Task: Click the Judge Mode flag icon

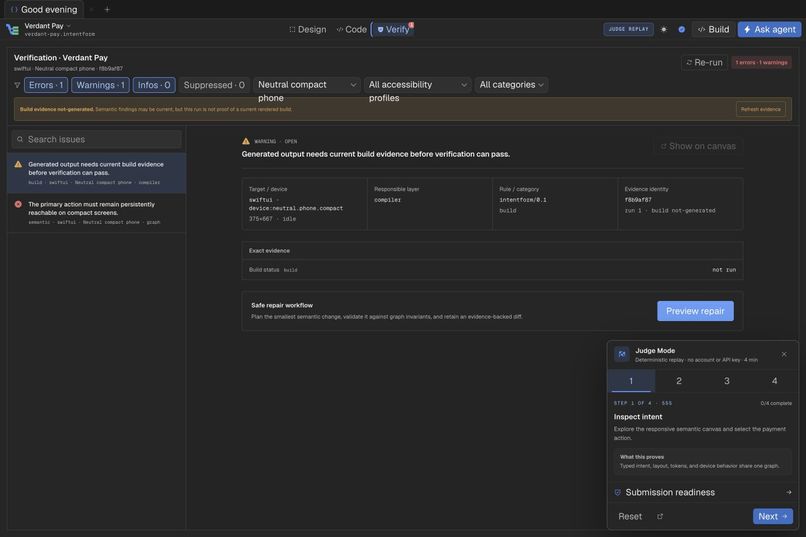Action: (x=621, y=354)
